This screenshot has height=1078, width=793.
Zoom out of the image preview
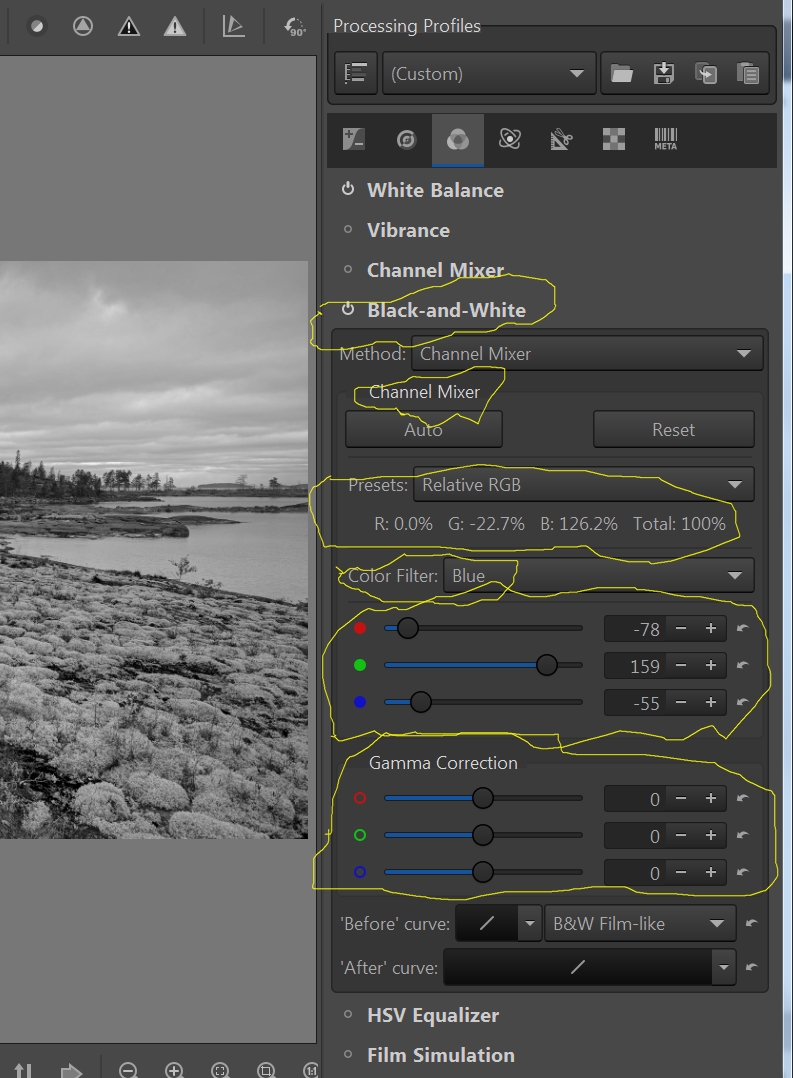pyautogui.click(x=128, y=1070)
